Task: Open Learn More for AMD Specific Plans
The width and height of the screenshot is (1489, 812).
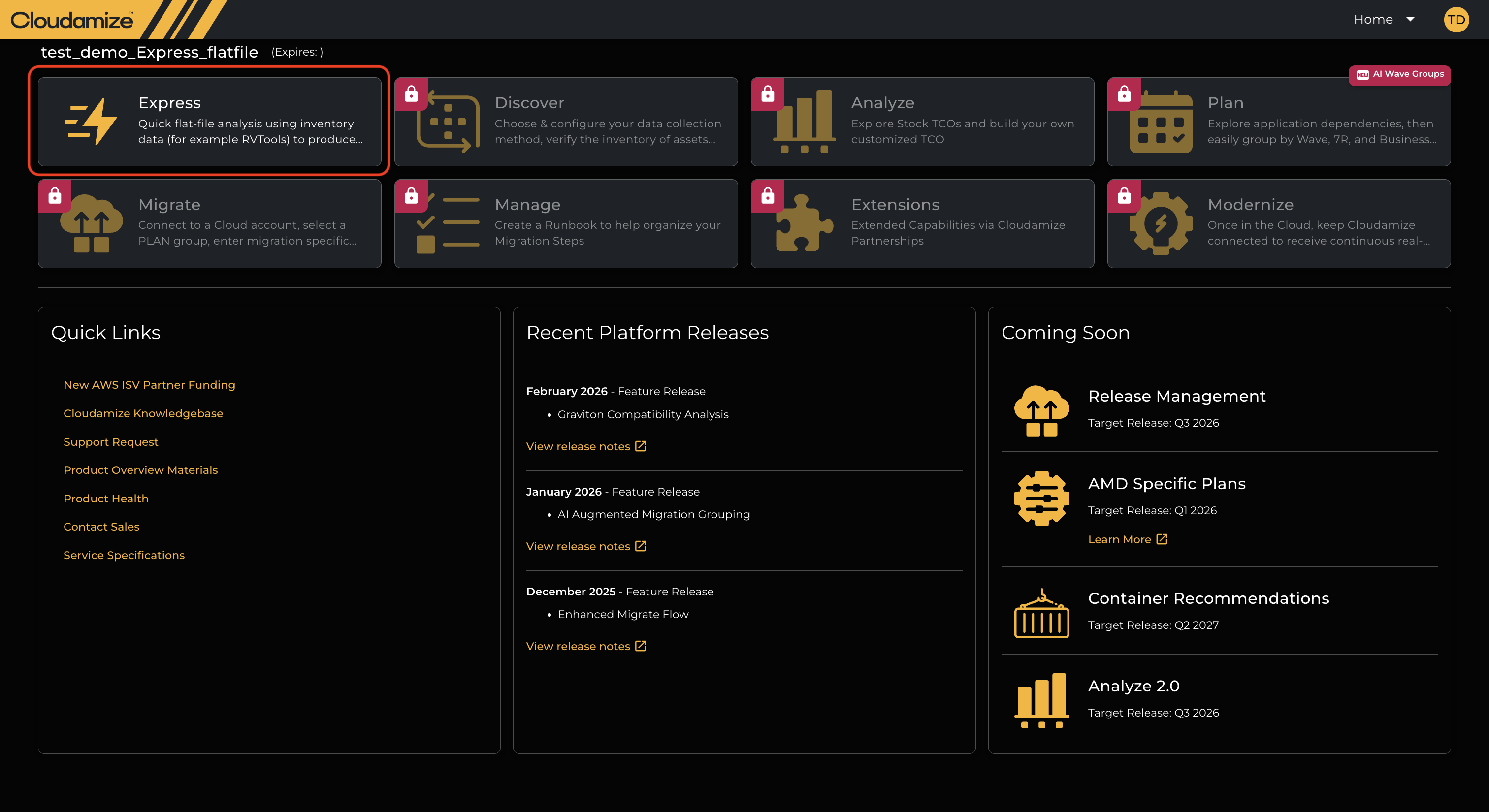Action: (x=1119, y=539)
